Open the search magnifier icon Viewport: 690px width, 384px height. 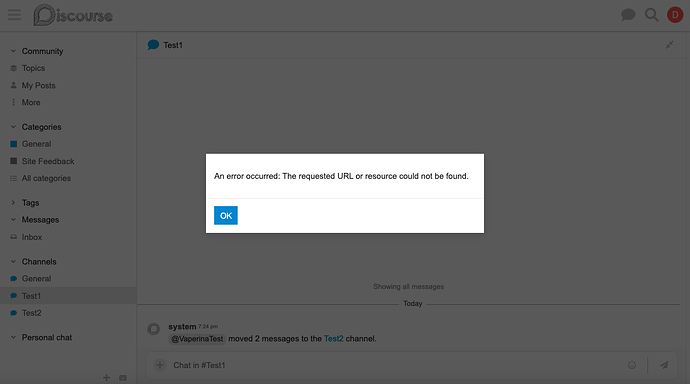pos(652,15)
